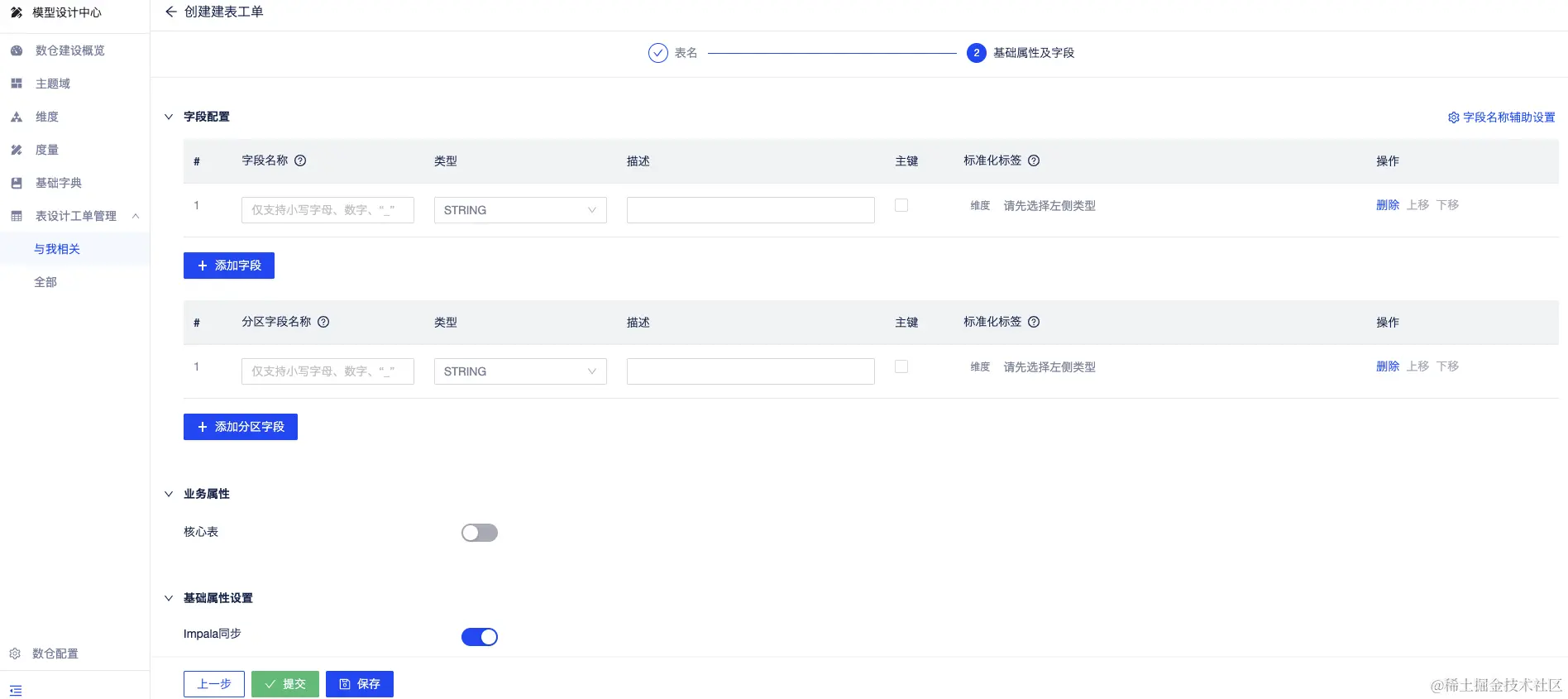Screen dimensions: 1568x699
Task: Focus the 字段名称 input box
Action: coord(327,210)
